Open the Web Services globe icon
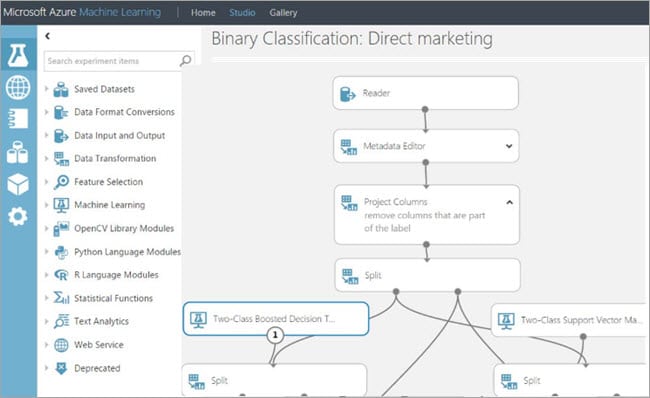The image size is (650, 398). point(18,87)
